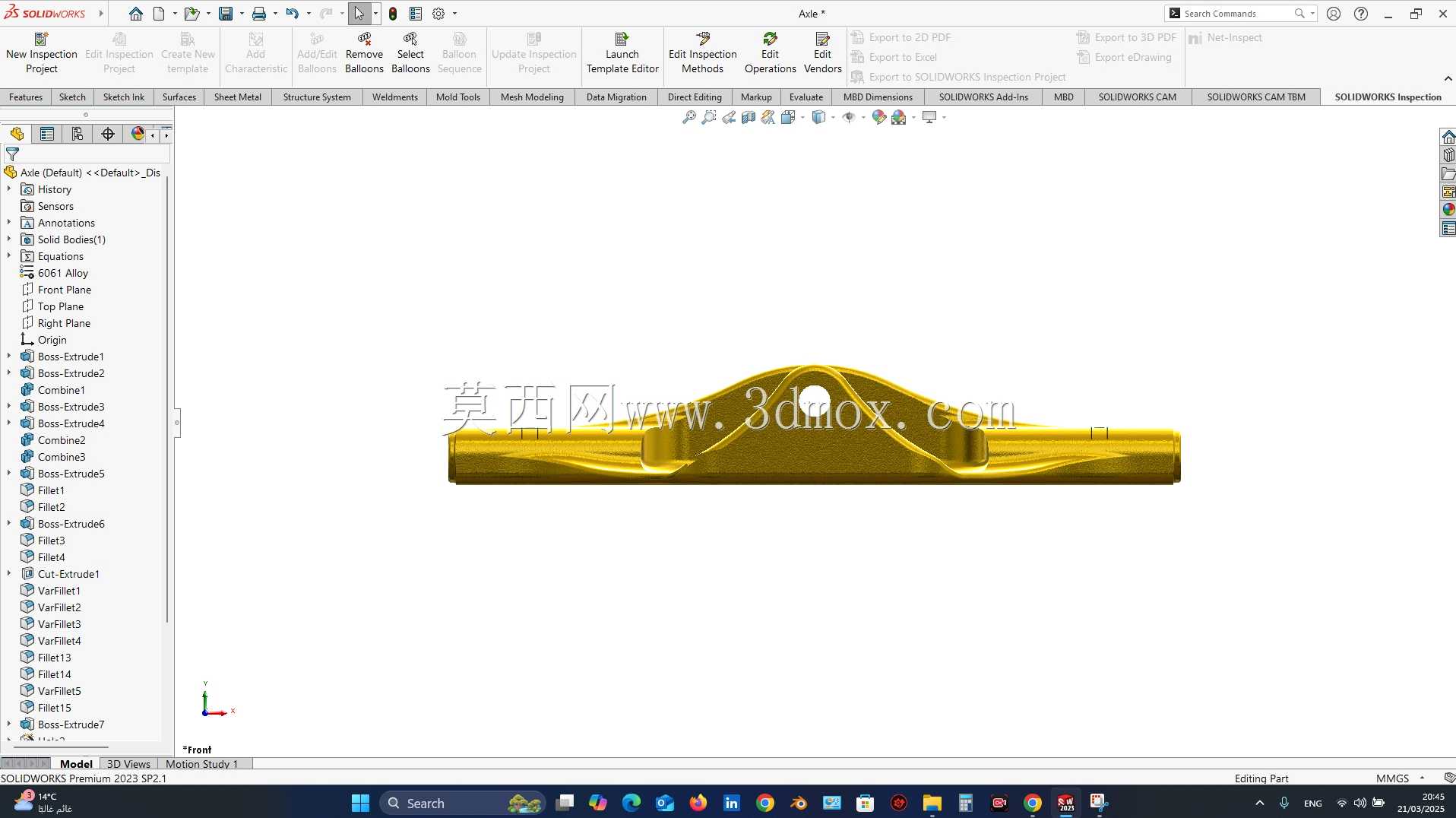Expand the History tree node
Viewport: 1456px width, 818px height.
(9, 189)
